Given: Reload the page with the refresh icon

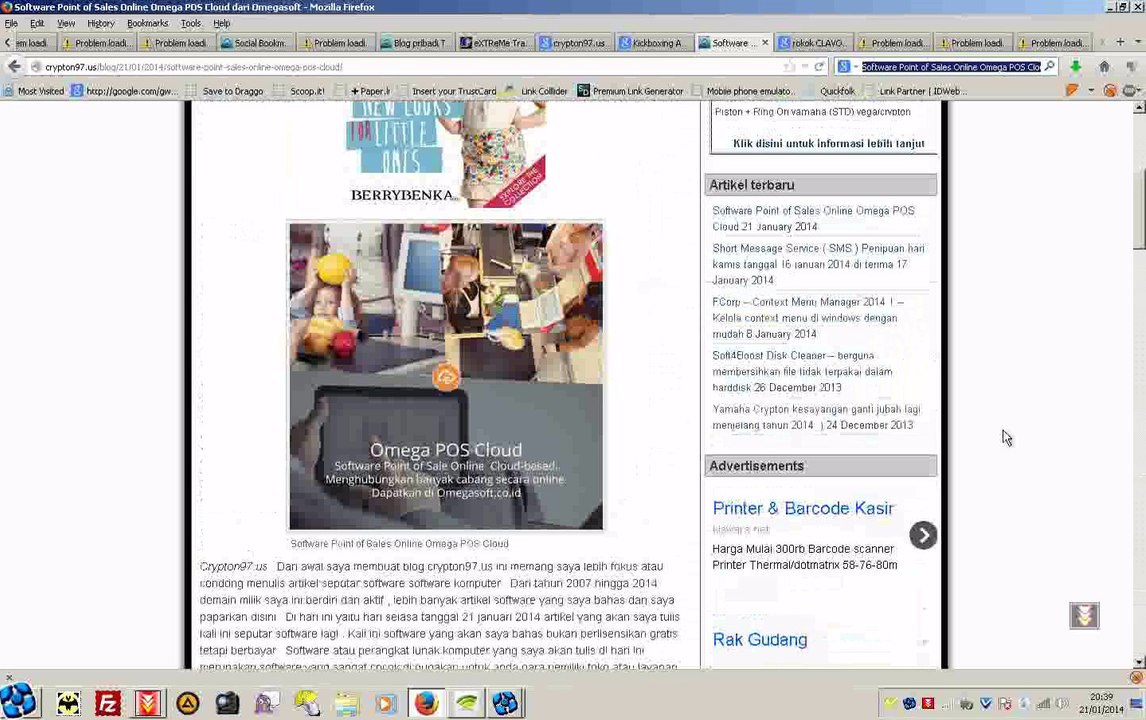Looking at the screenshot, I should pyautogui.click(x=819, y=67).
